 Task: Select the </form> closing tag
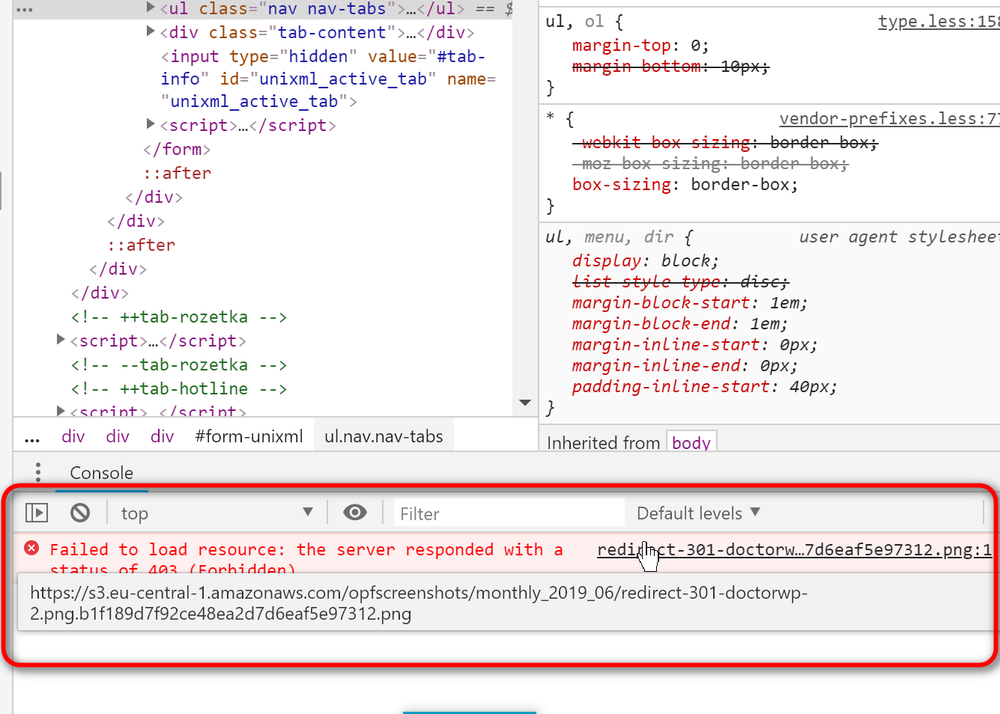tap(177, 149)
